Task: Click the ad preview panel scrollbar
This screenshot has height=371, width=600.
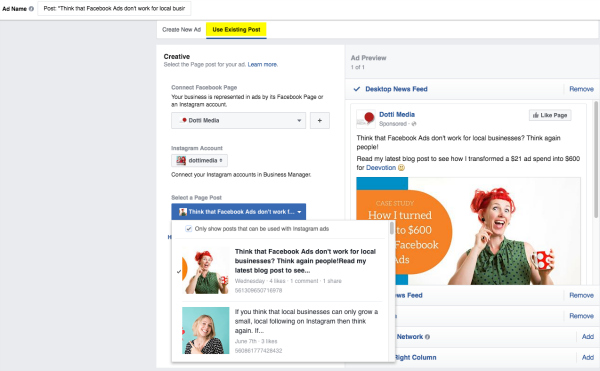Action: click(x=596, y=159)
